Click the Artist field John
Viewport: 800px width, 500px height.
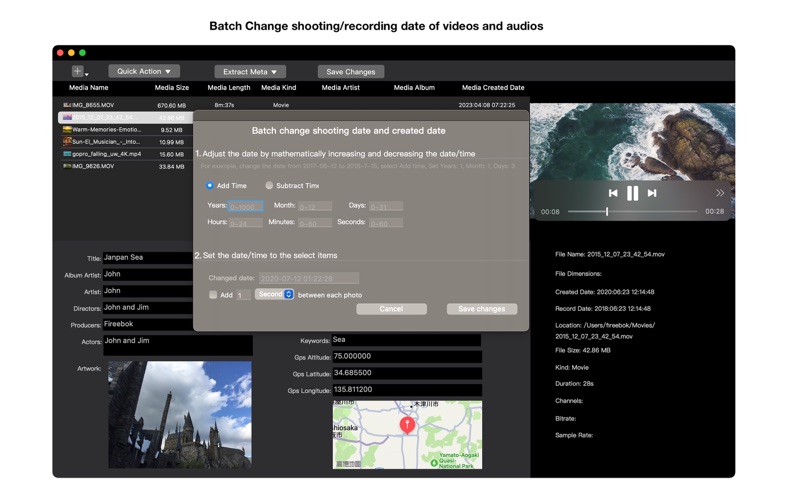[x=148, y=291]
